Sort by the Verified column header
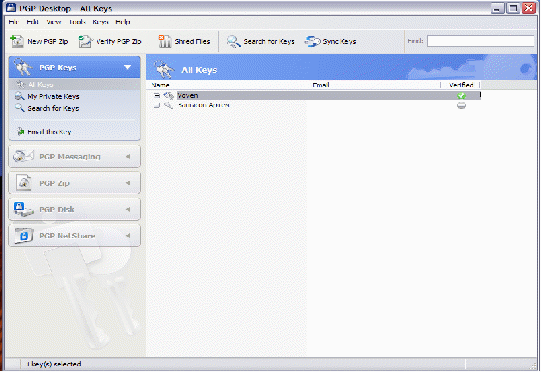 [461, 85]
